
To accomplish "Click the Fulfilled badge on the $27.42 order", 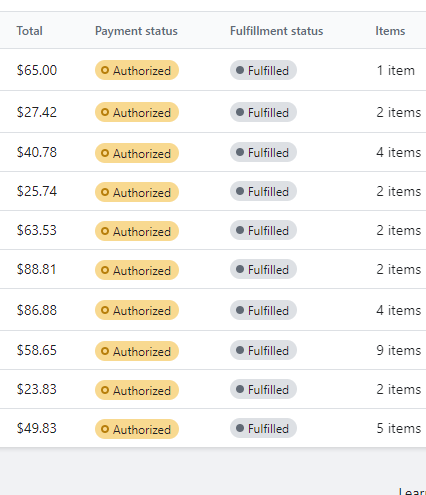I will [x=263, y=112].
